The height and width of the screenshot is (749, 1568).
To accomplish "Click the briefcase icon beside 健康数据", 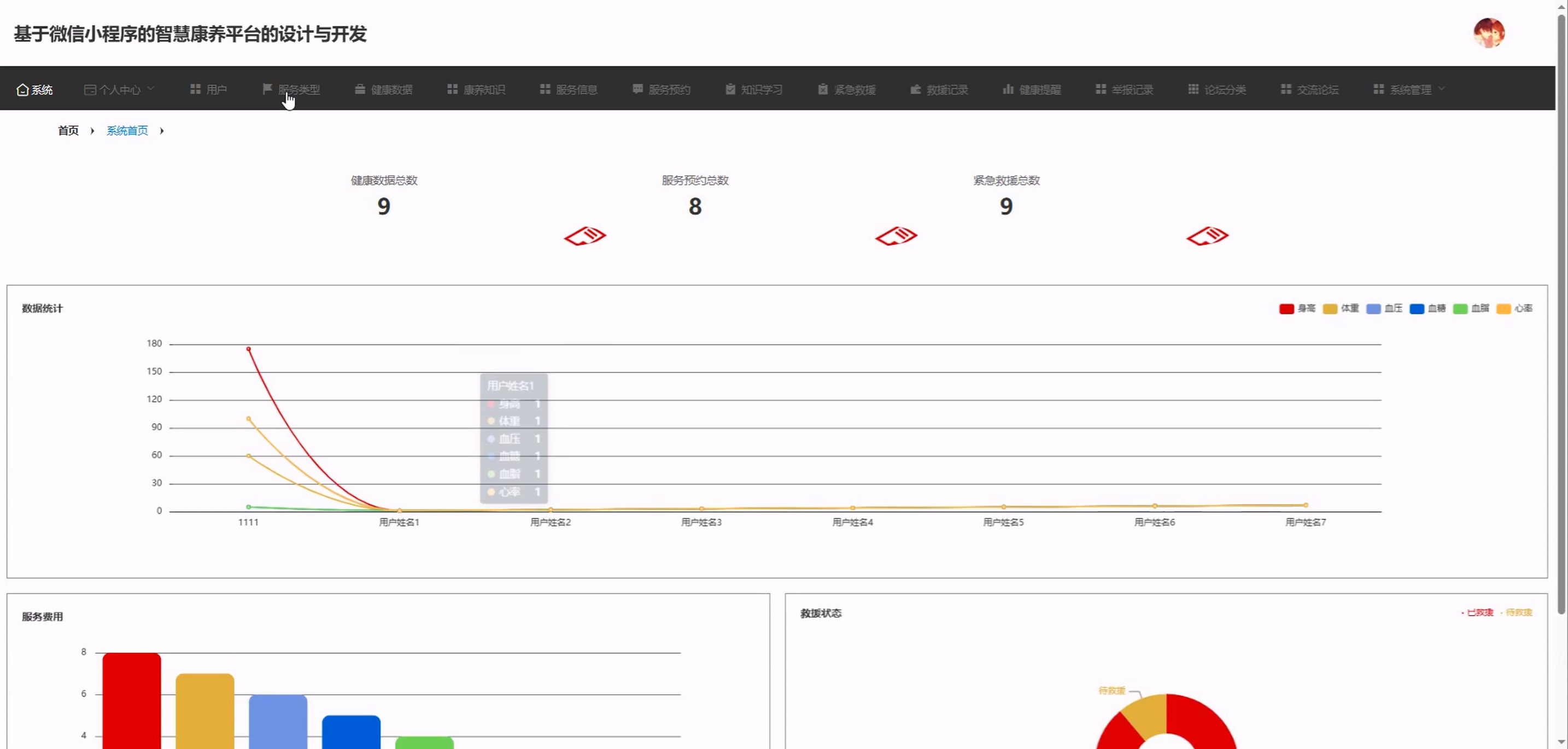I will click(360, 90).
